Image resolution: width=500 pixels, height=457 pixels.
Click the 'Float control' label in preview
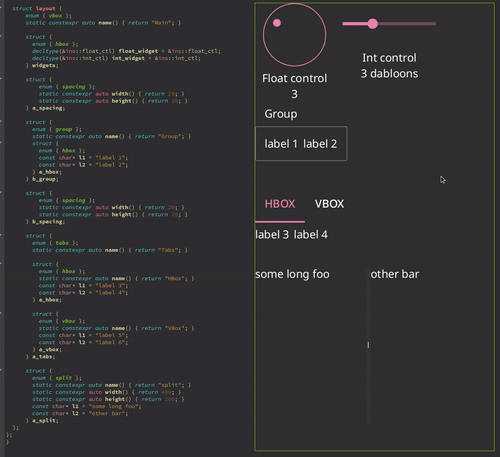tap(294, 78)
